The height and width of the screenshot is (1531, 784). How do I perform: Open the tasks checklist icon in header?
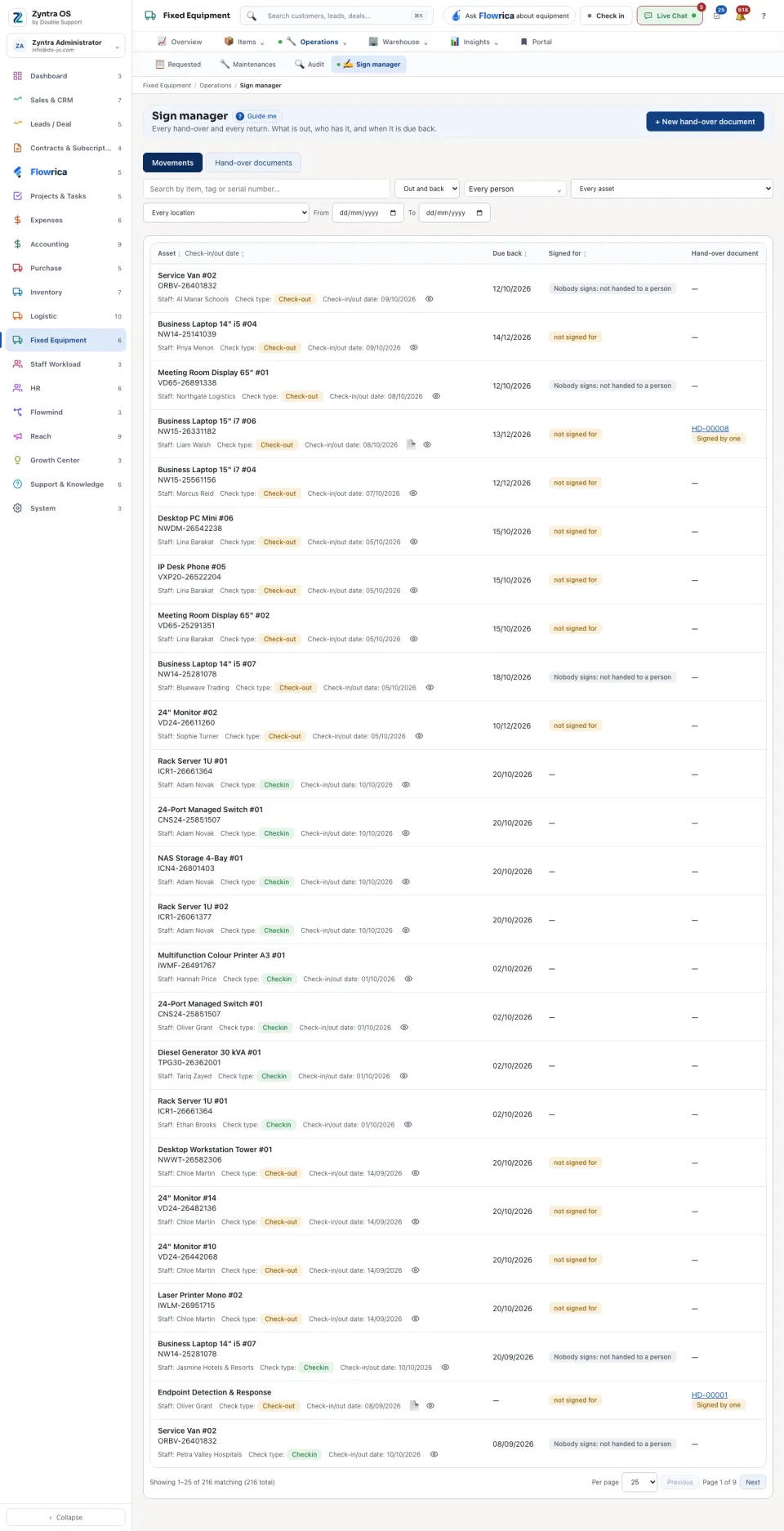[x=717, y=16]
